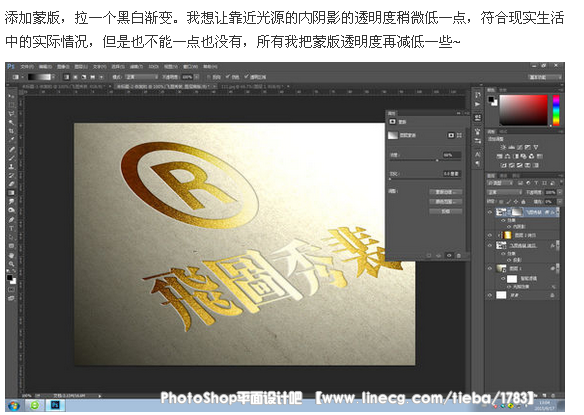Open the File menu

pyautogui.click(x=26, y=67)
